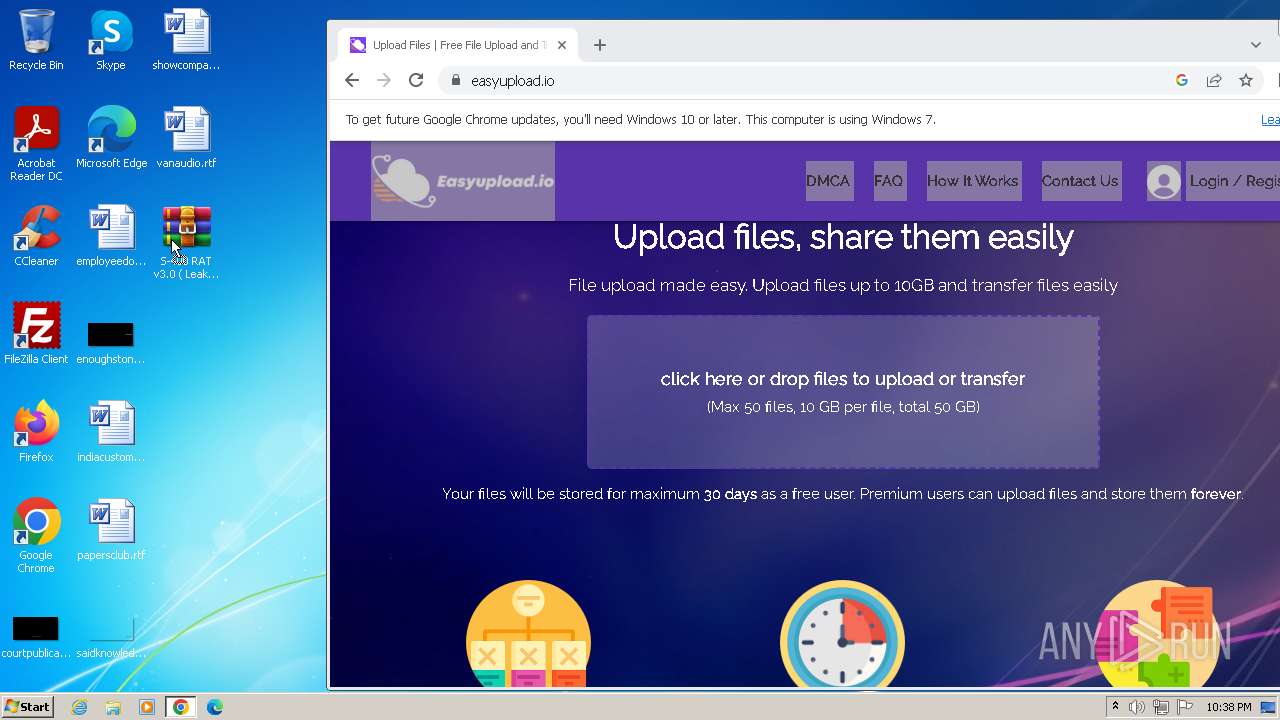Select papersclub.rtf file on desktop
Image resolution: width=1280 pixels, height=720 pixels.
pyautogui.click(x=111, y=530)
